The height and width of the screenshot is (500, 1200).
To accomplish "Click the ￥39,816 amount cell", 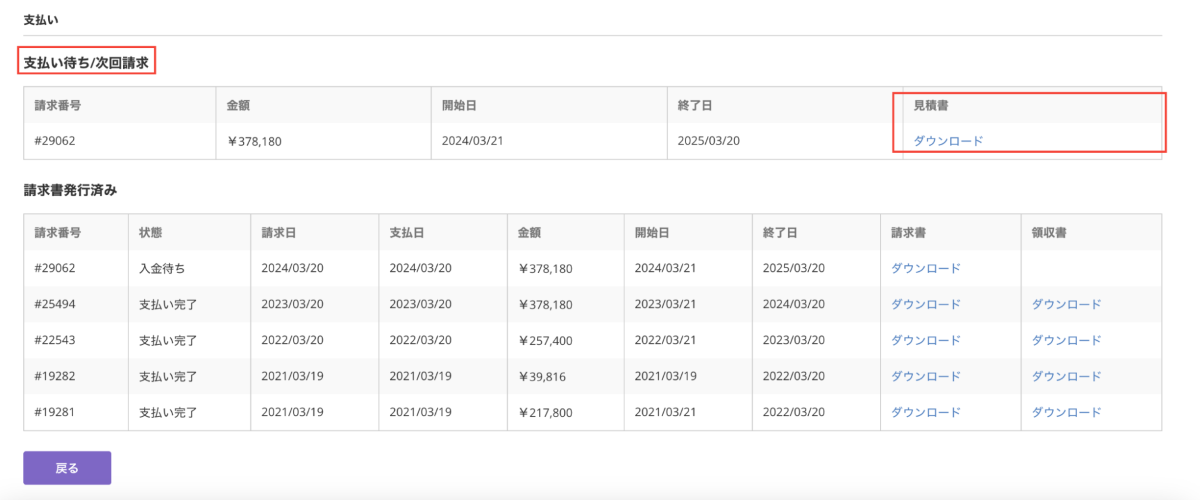I will coord(542,376).
